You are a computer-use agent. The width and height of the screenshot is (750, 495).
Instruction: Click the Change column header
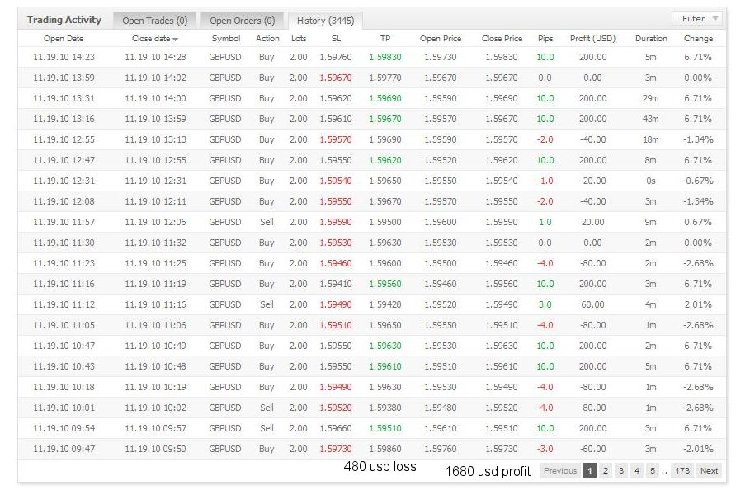click(x=698, y=38)
